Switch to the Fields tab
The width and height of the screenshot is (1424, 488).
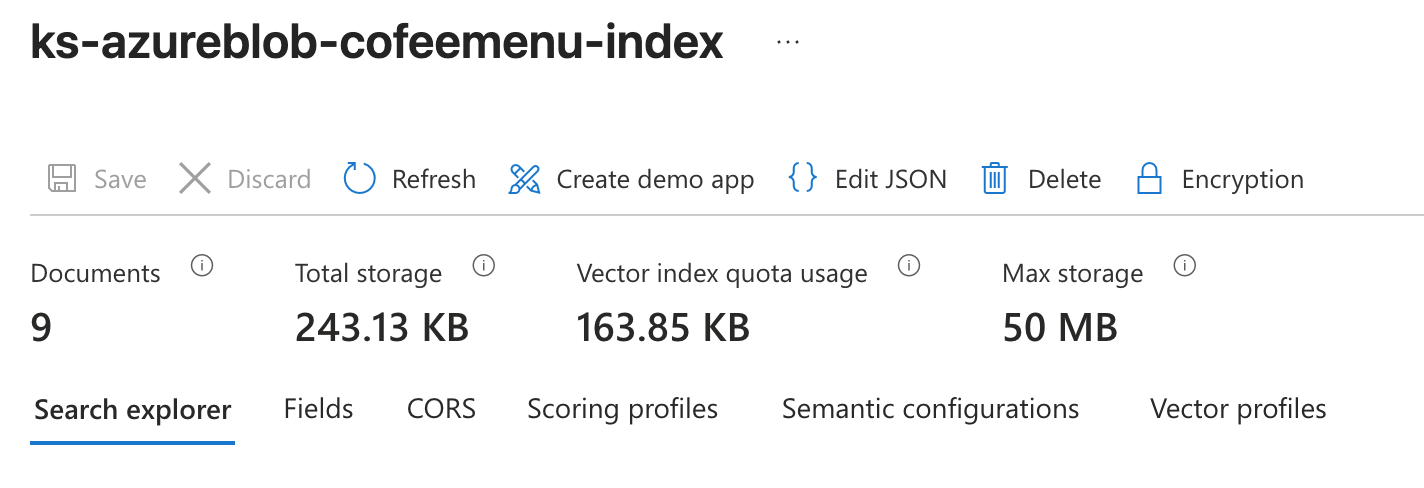318,409
